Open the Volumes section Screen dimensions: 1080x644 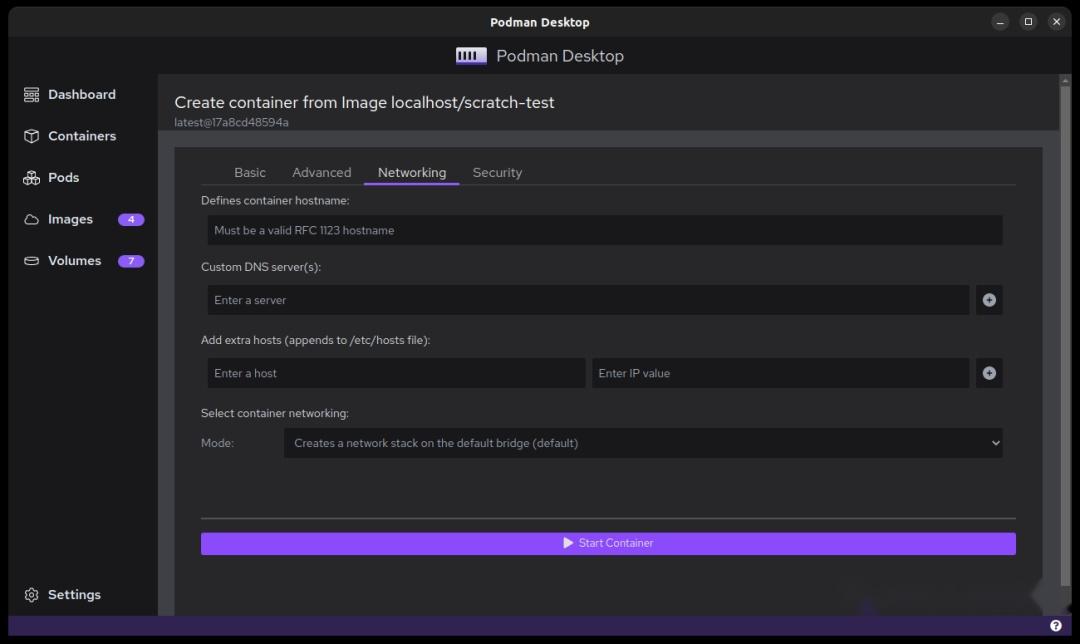tap(73, 260)
